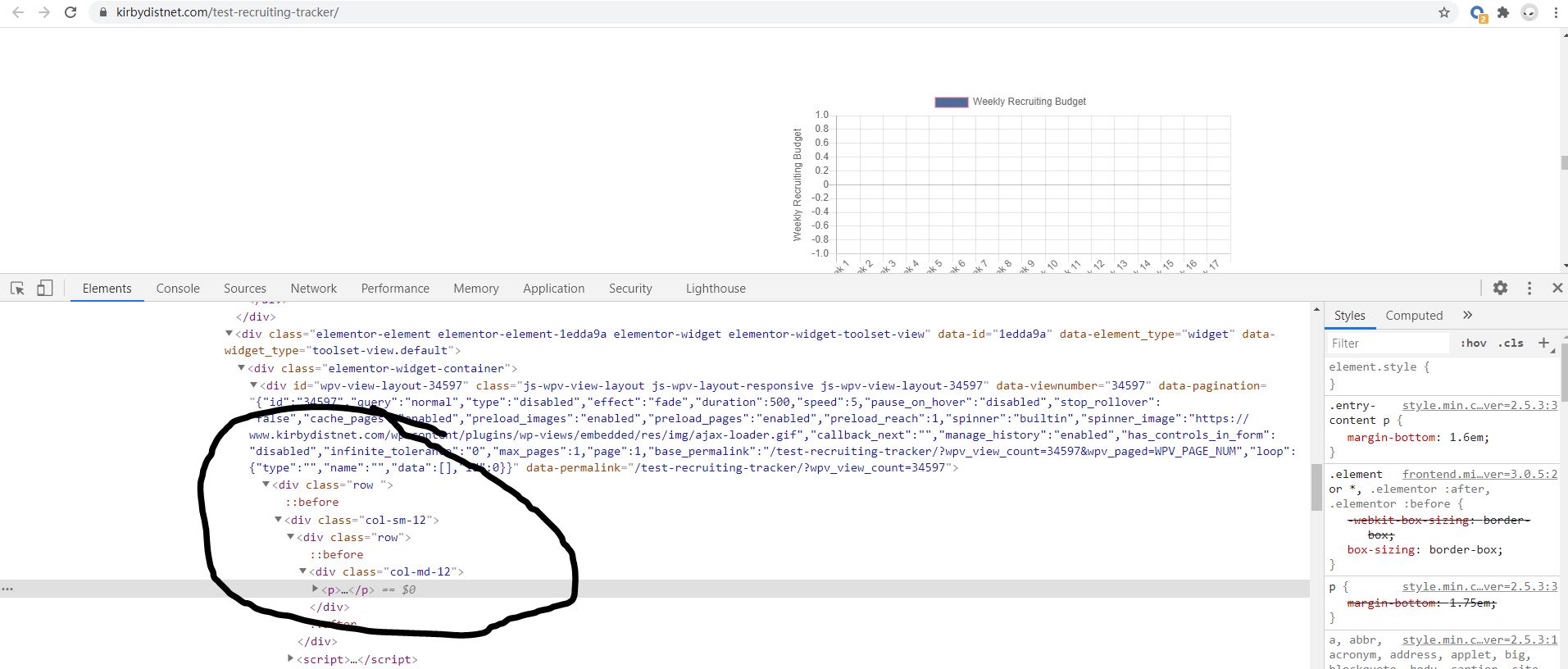This screenshot has height=669, width=1568.
Task: Select the first ::before under outer row
Action: pyautogui.click(x=311, y=502)
